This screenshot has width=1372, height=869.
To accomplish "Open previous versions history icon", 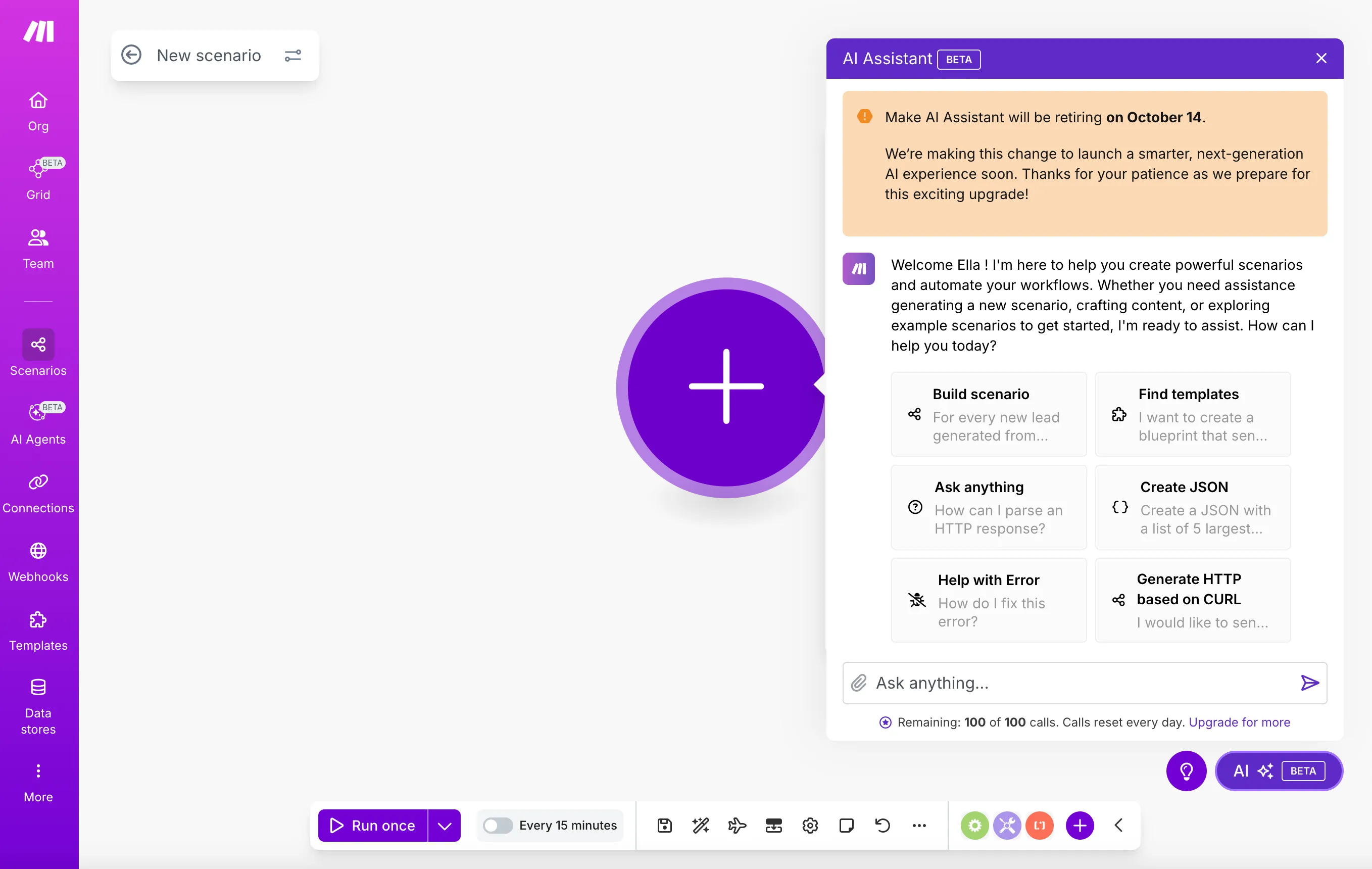I will pyautogui.click(x=883, y=826).
